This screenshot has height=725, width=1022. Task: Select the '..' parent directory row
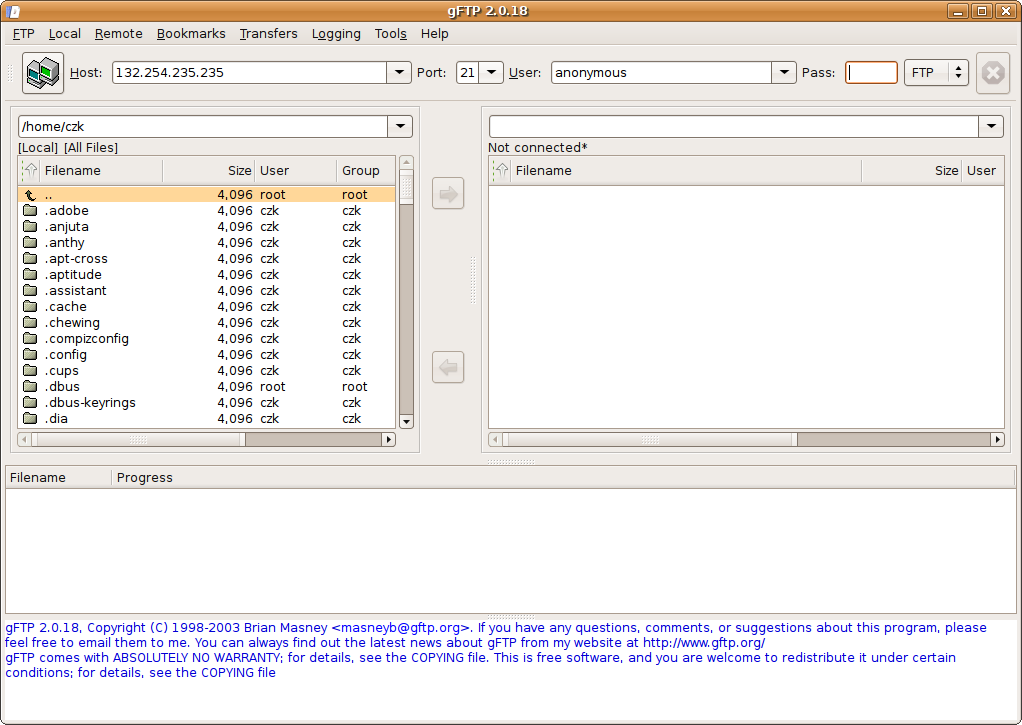(207, 194)
